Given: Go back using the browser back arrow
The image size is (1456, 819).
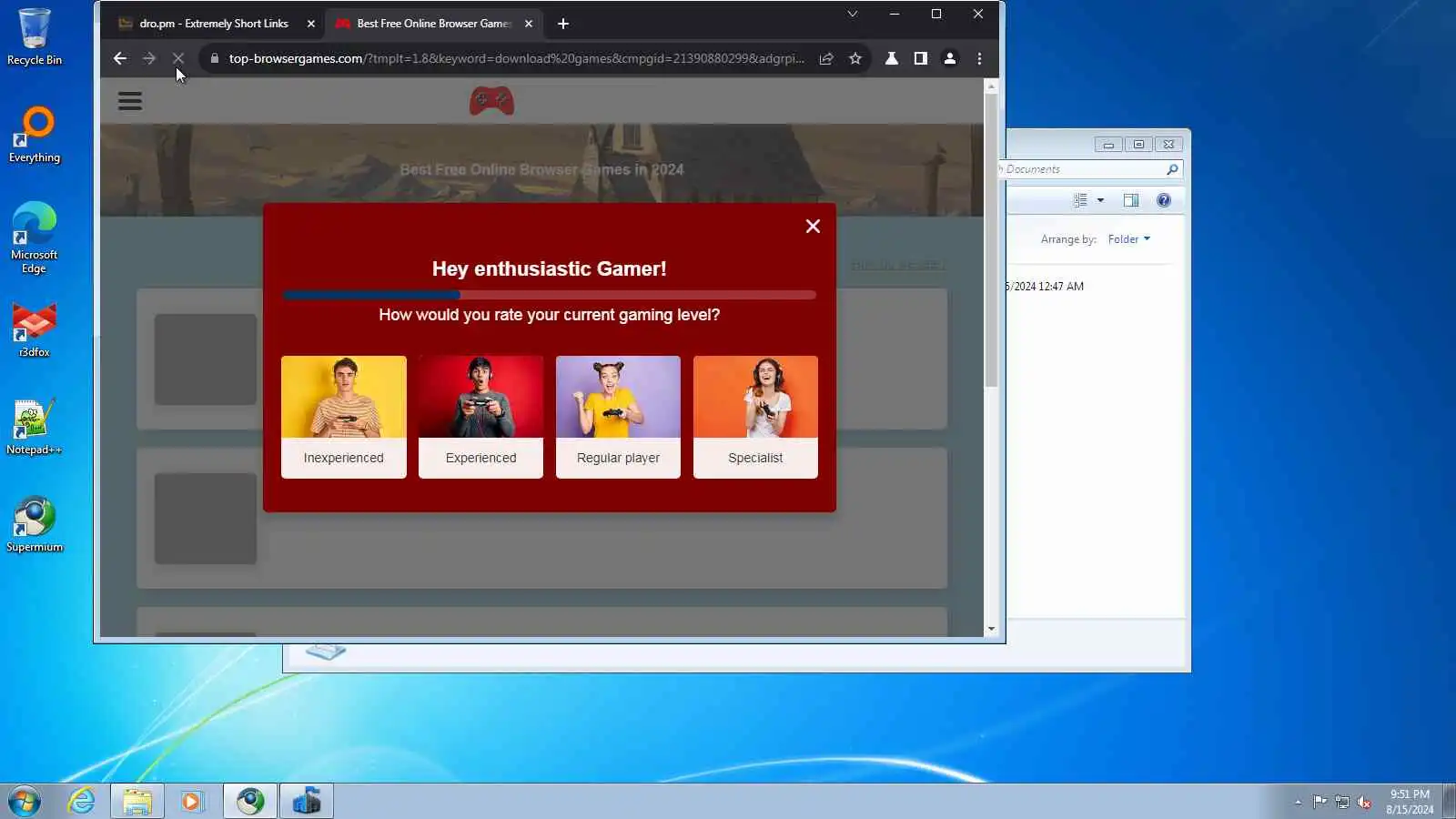Looking at the screenshot, I should pos(120,58).
